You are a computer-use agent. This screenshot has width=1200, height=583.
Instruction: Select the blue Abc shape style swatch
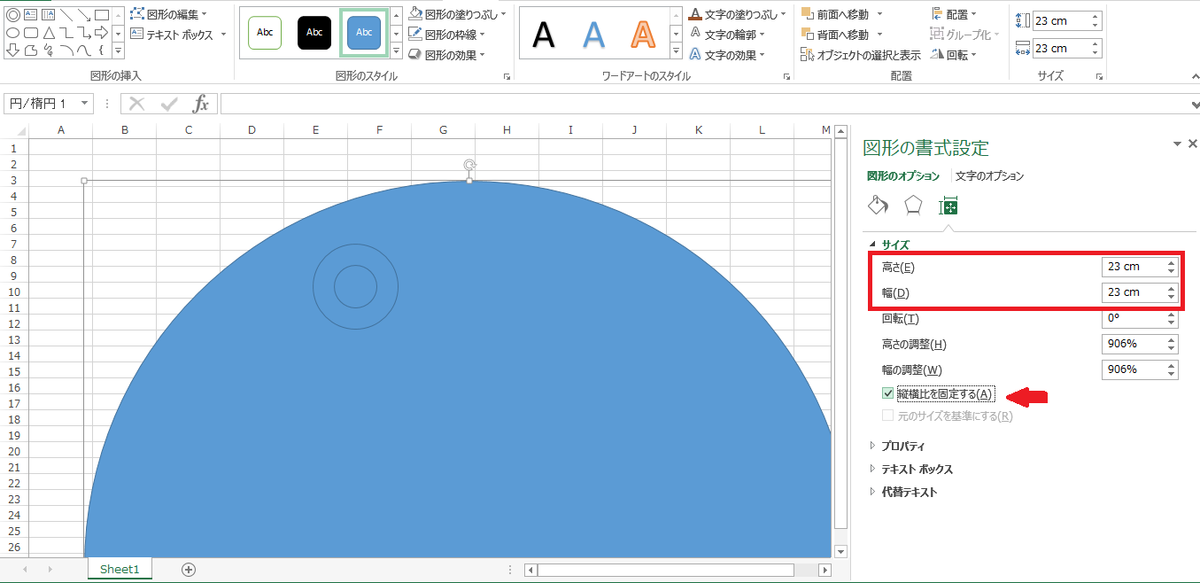364,33
